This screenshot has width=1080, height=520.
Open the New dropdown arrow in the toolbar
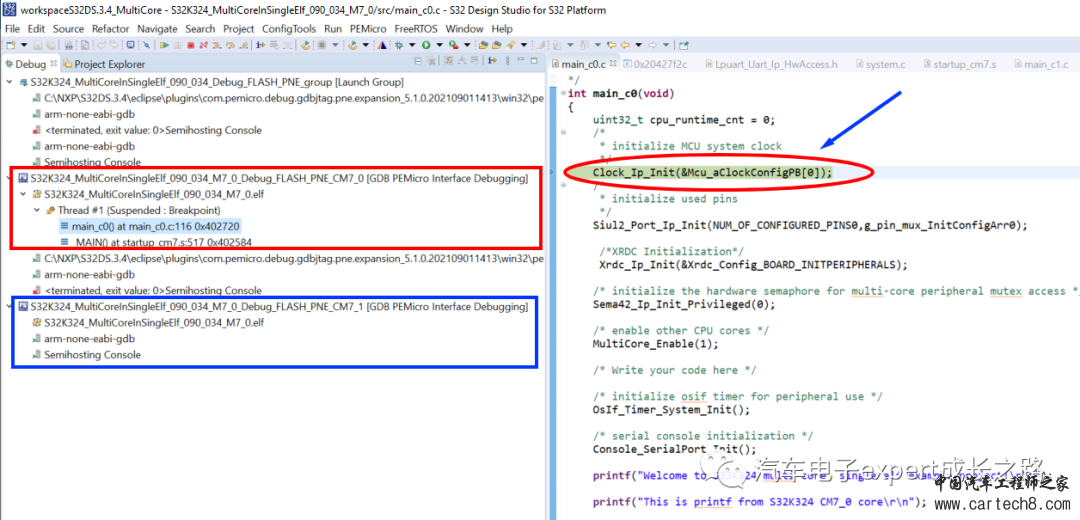[24, 45]
